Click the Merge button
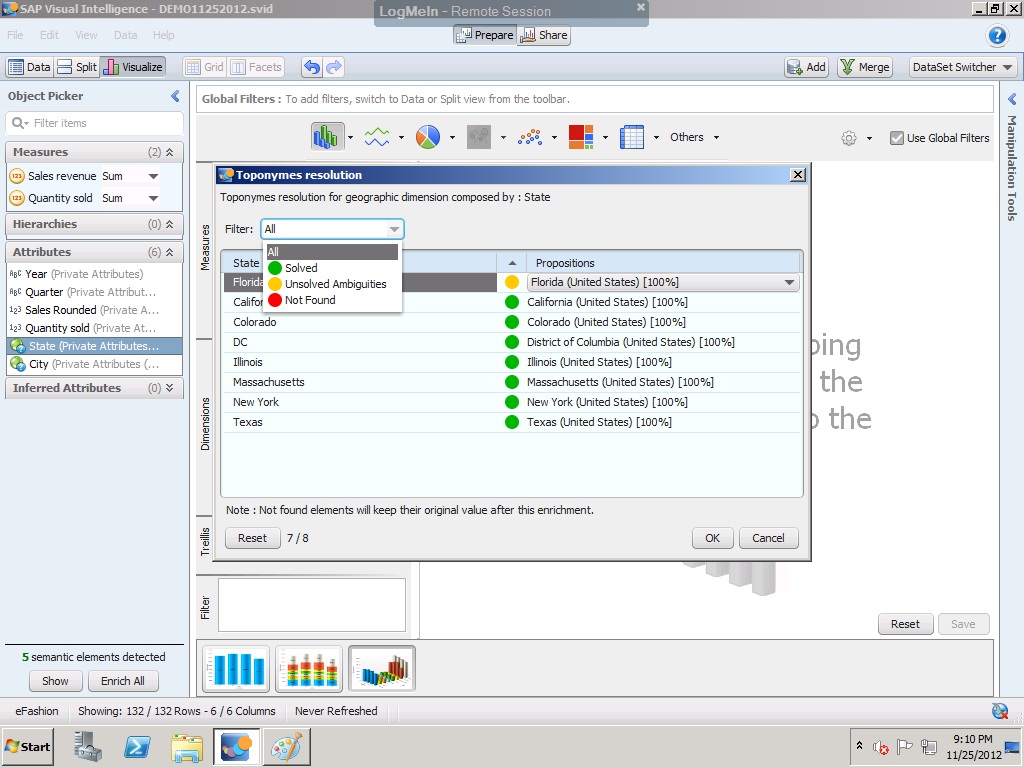 [865, 67]
